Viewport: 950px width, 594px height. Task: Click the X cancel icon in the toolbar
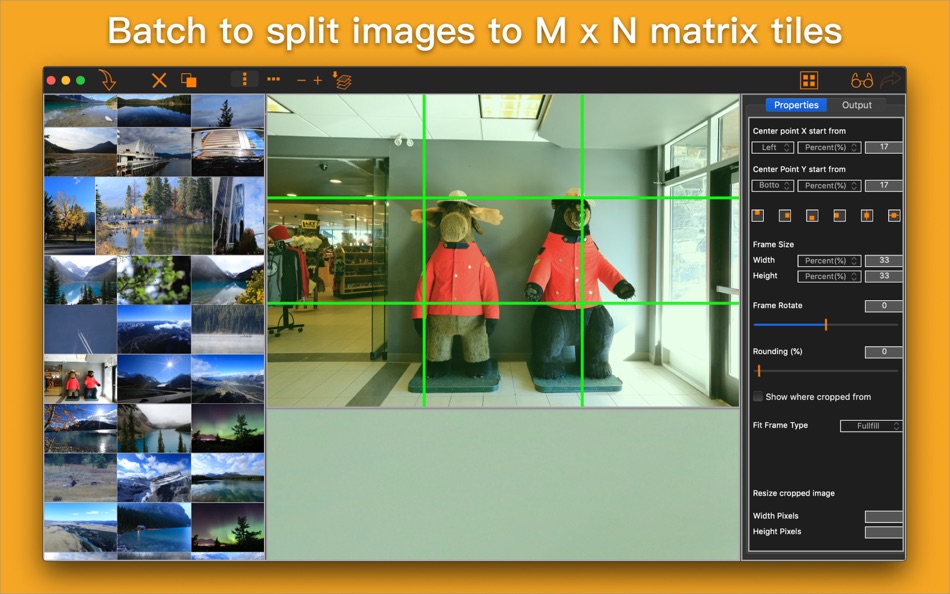pyautogui.click(x=159, y=80)
